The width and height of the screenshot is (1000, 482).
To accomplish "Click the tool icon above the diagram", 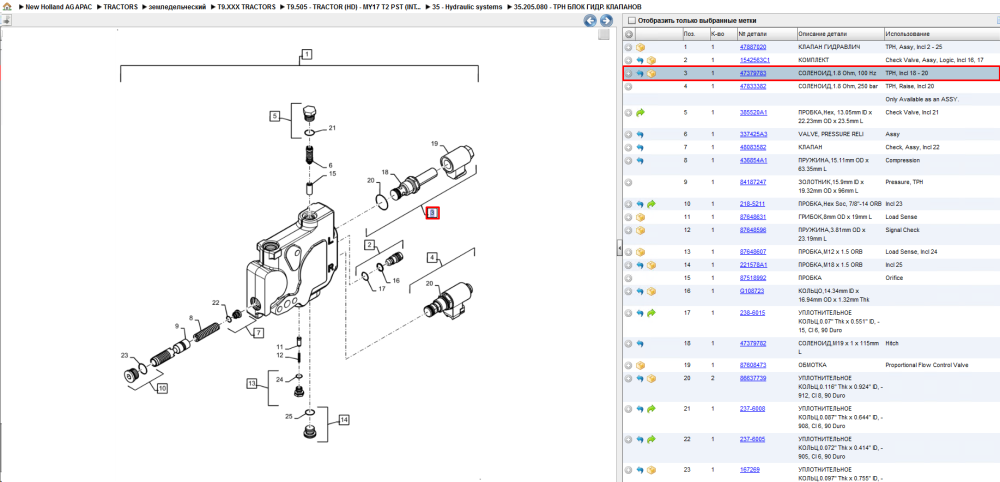I will (6, 20).
